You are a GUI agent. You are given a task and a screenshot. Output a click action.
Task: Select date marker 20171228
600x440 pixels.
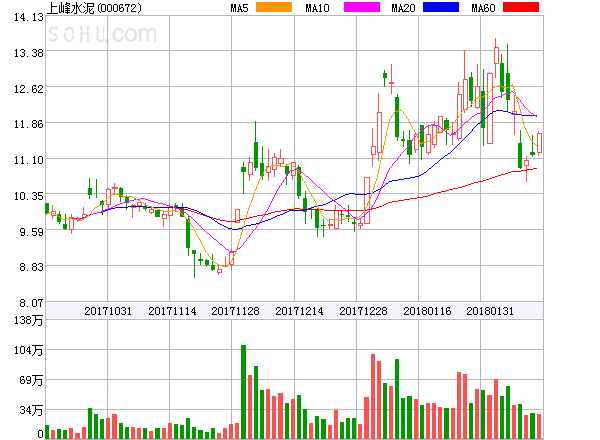pos(363,311)
